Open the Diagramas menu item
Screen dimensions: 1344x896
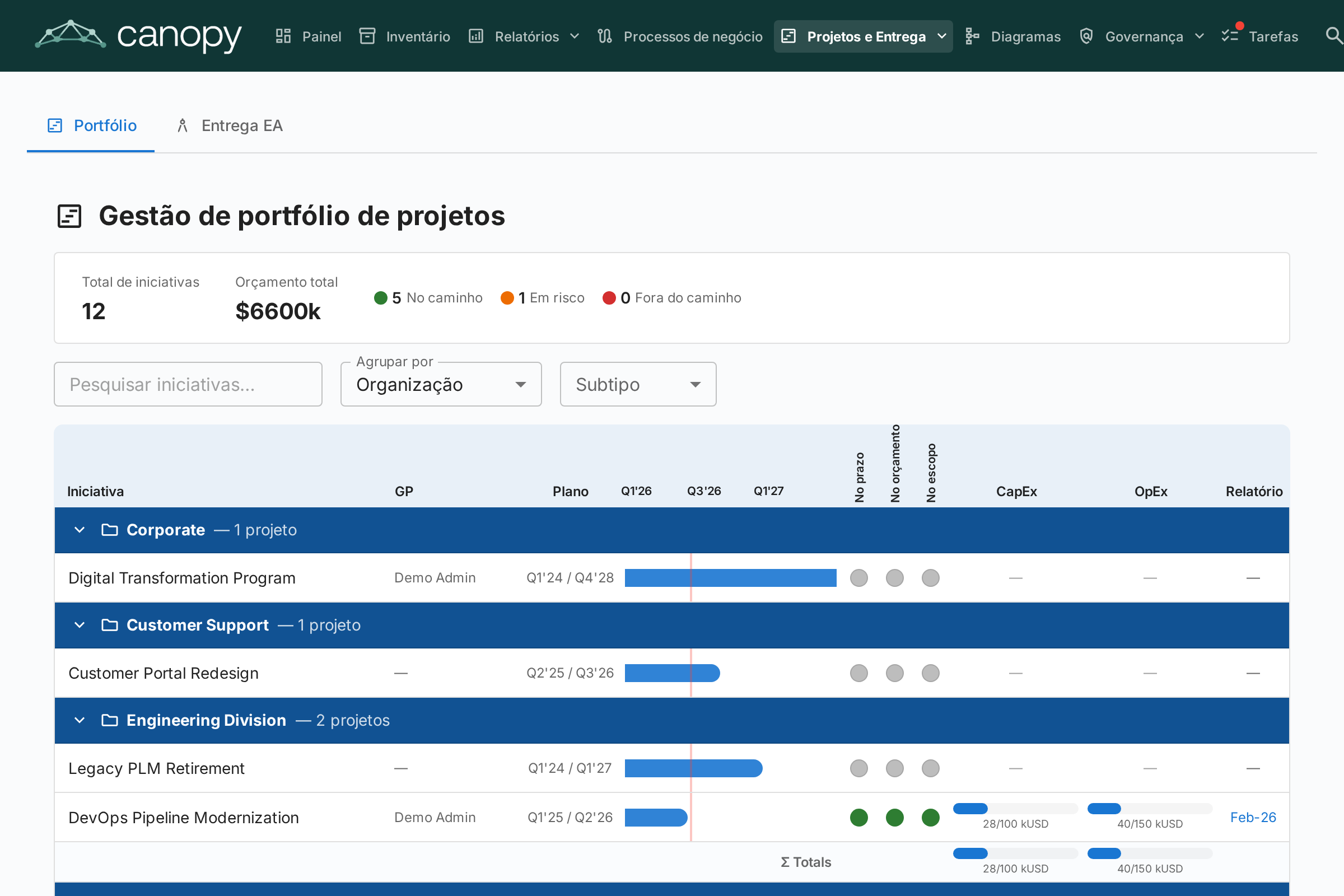coord(1012,36)
